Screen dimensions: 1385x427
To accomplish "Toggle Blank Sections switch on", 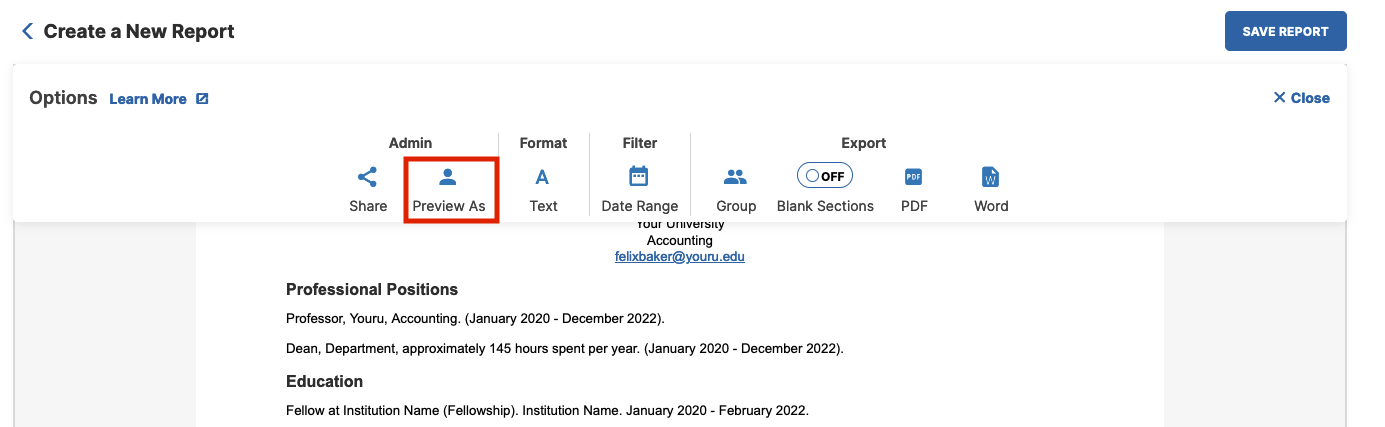I will pyautogui.click(x=825, y=175).
